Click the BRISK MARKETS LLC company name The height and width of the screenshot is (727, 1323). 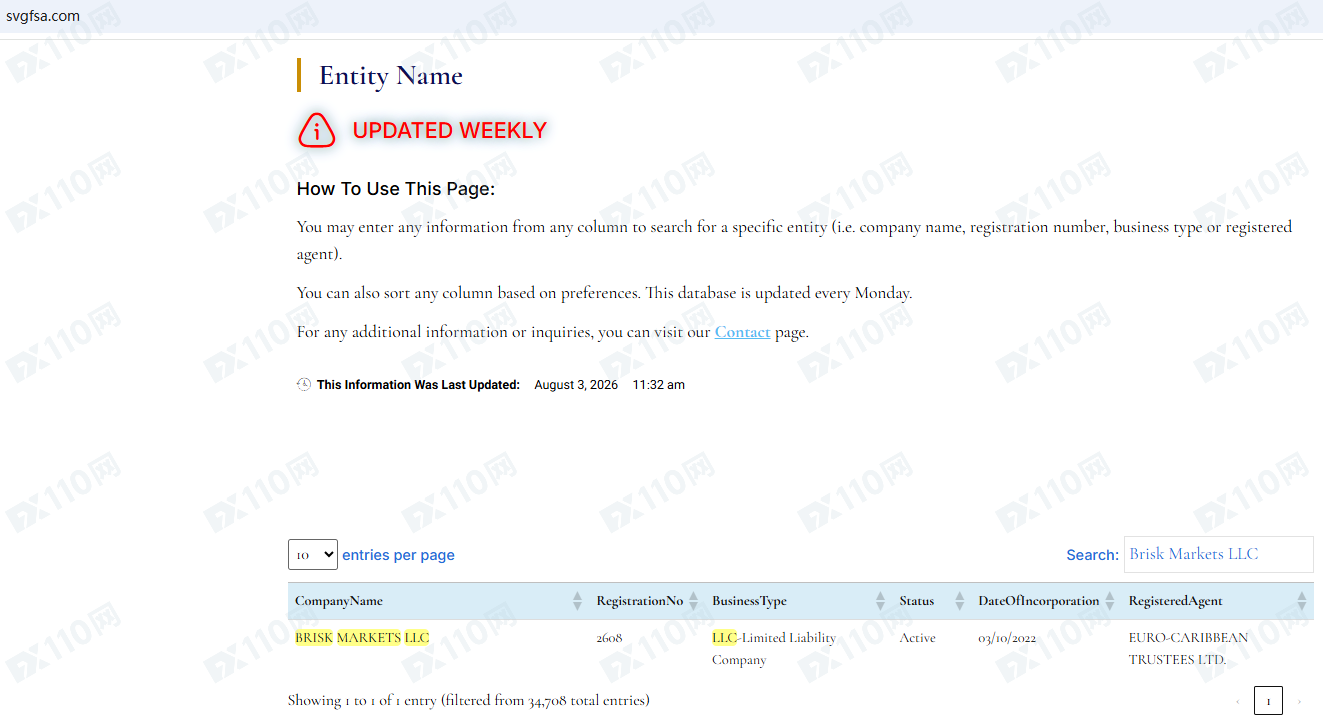[x=362, y=638]
